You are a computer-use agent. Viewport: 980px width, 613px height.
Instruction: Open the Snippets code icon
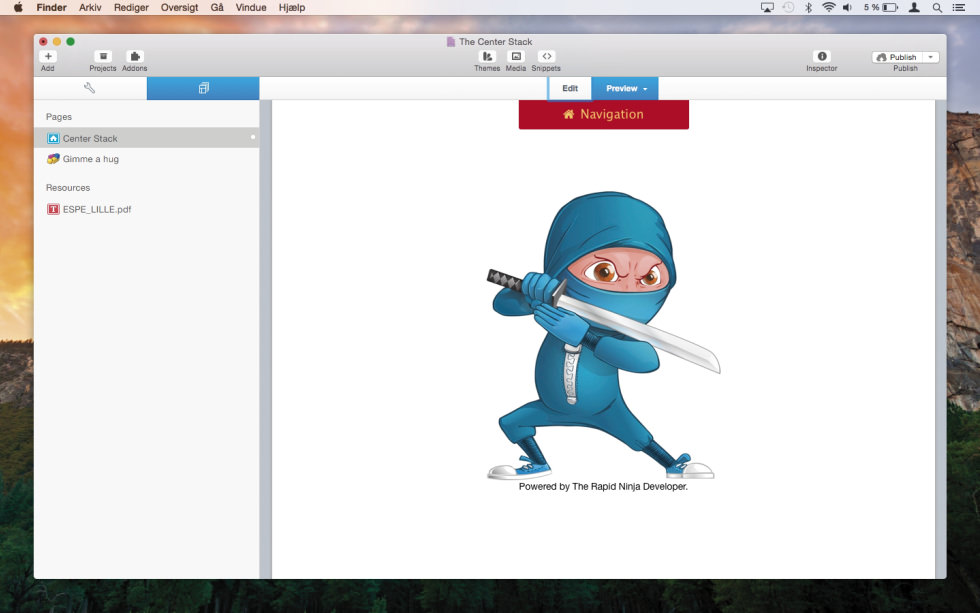click(546, 56)
